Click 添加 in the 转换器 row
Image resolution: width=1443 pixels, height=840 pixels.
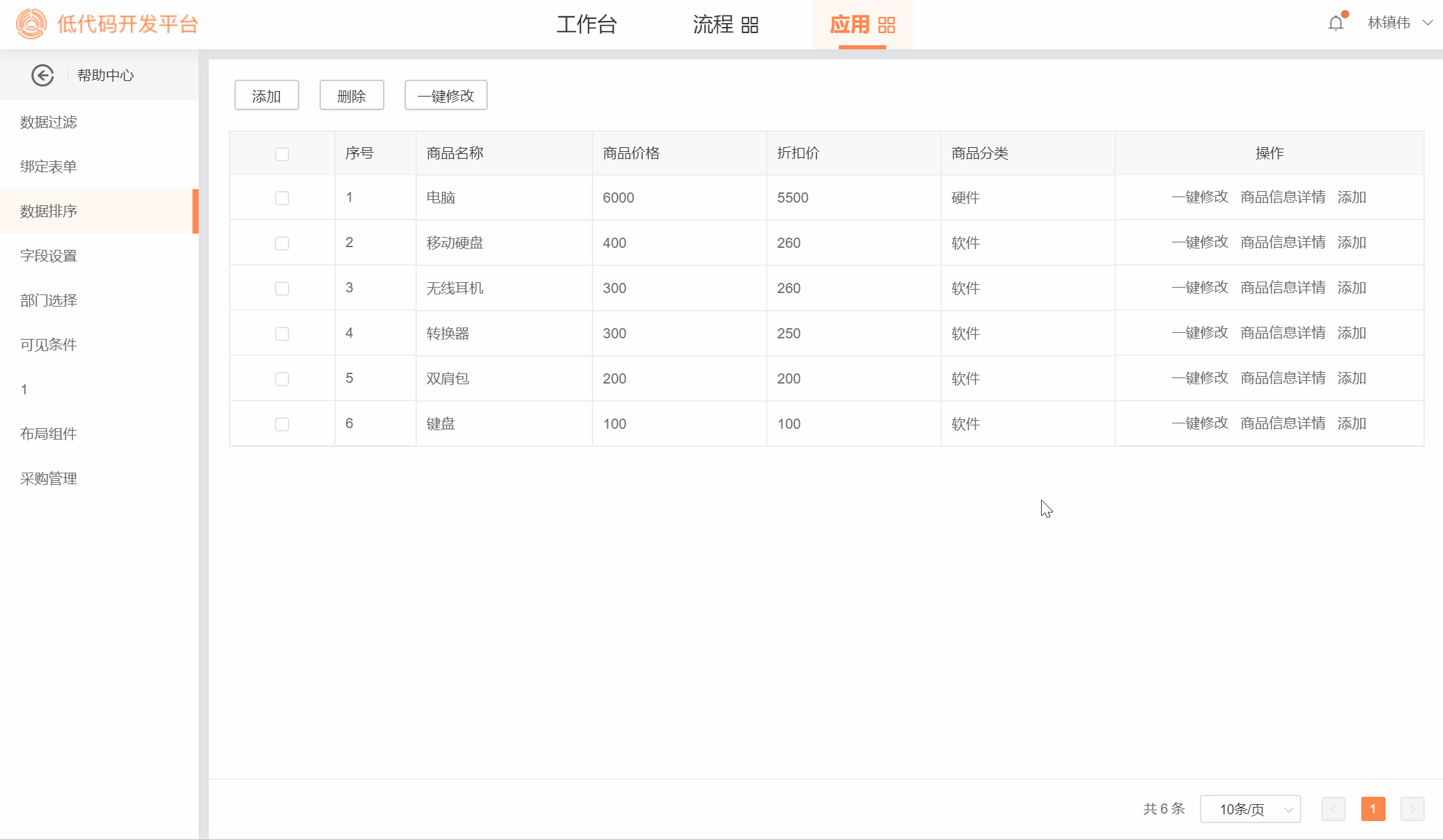[1352, 333]
